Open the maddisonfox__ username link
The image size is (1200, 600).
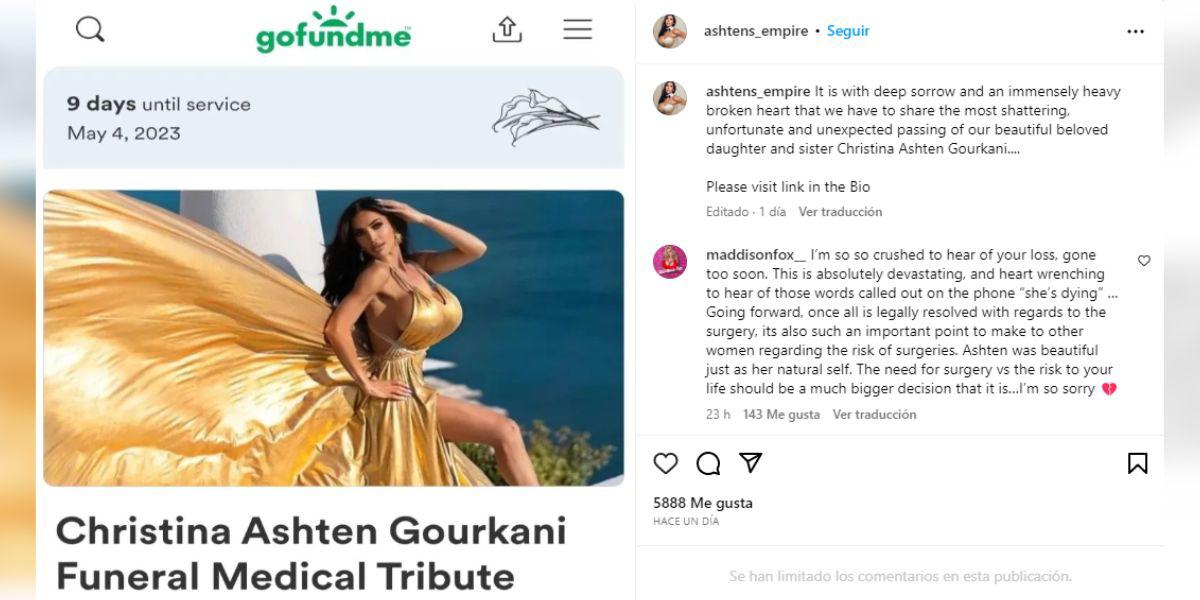pos(756,255)
